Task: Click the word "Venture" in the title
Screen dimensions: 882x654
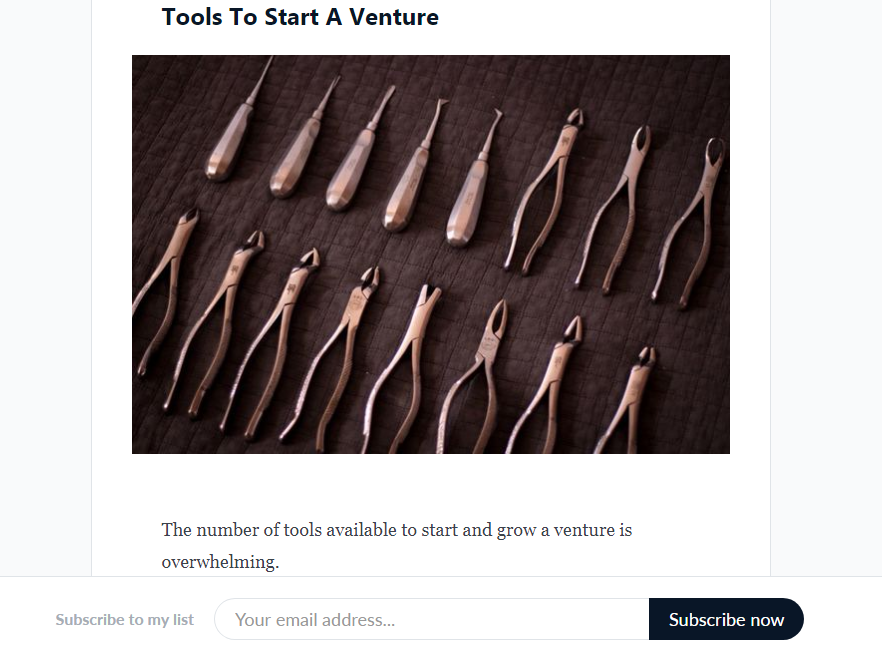Action: (x=394, y=17)
